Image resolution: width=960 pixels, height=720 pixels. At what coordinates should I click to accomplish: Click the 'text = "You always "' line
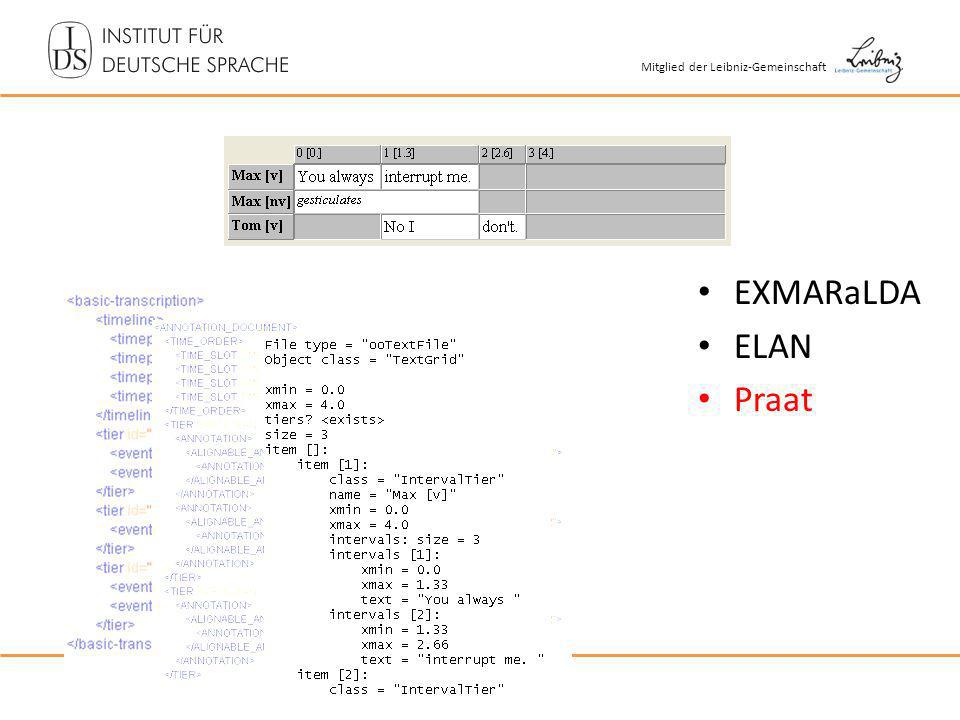pyautogui.click(x=441, y=599)
